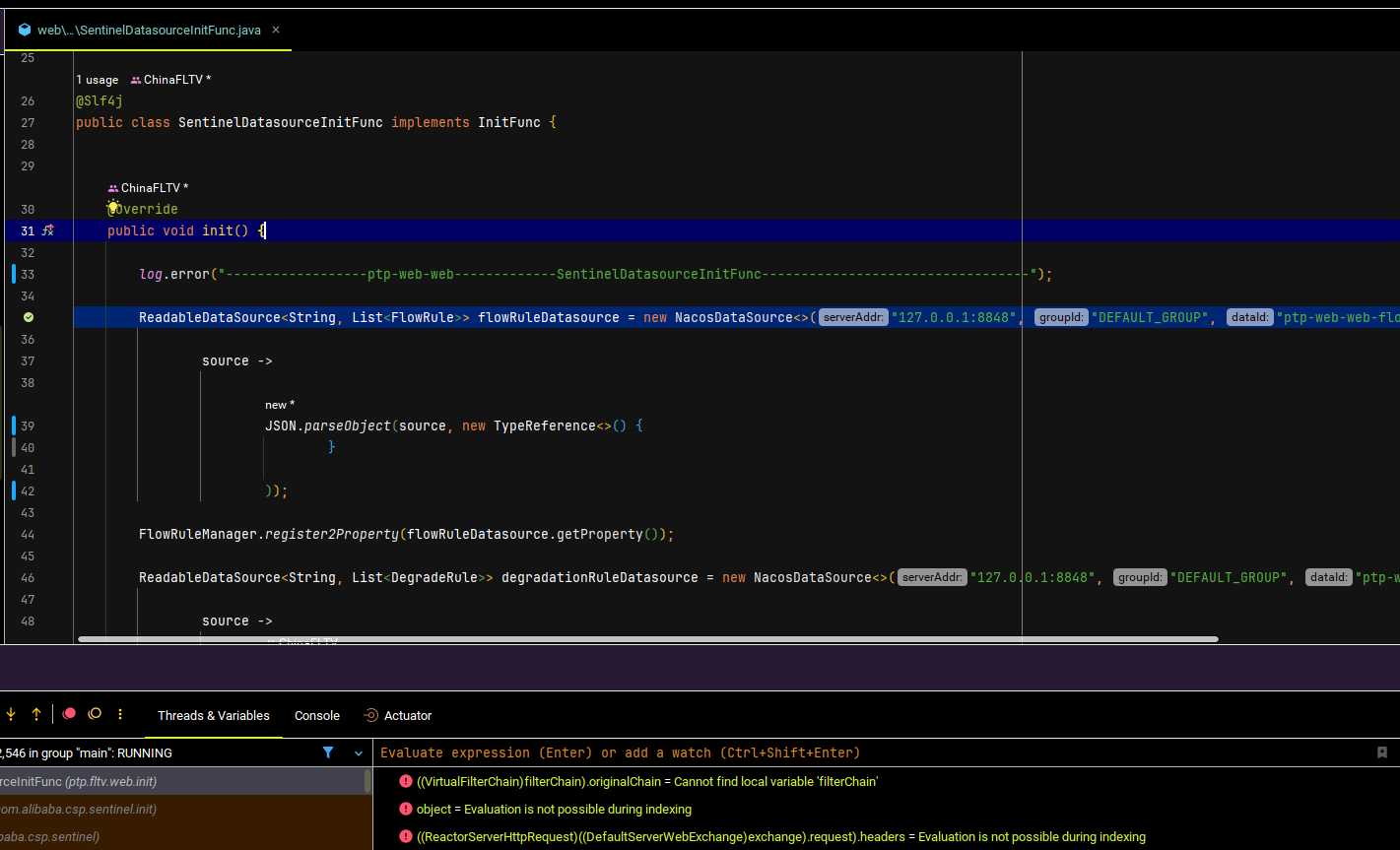Viewport: 1400px width, 850px height.
Task: Click 'register2Property' method call on line 44
Action: (x=332, y=534)
